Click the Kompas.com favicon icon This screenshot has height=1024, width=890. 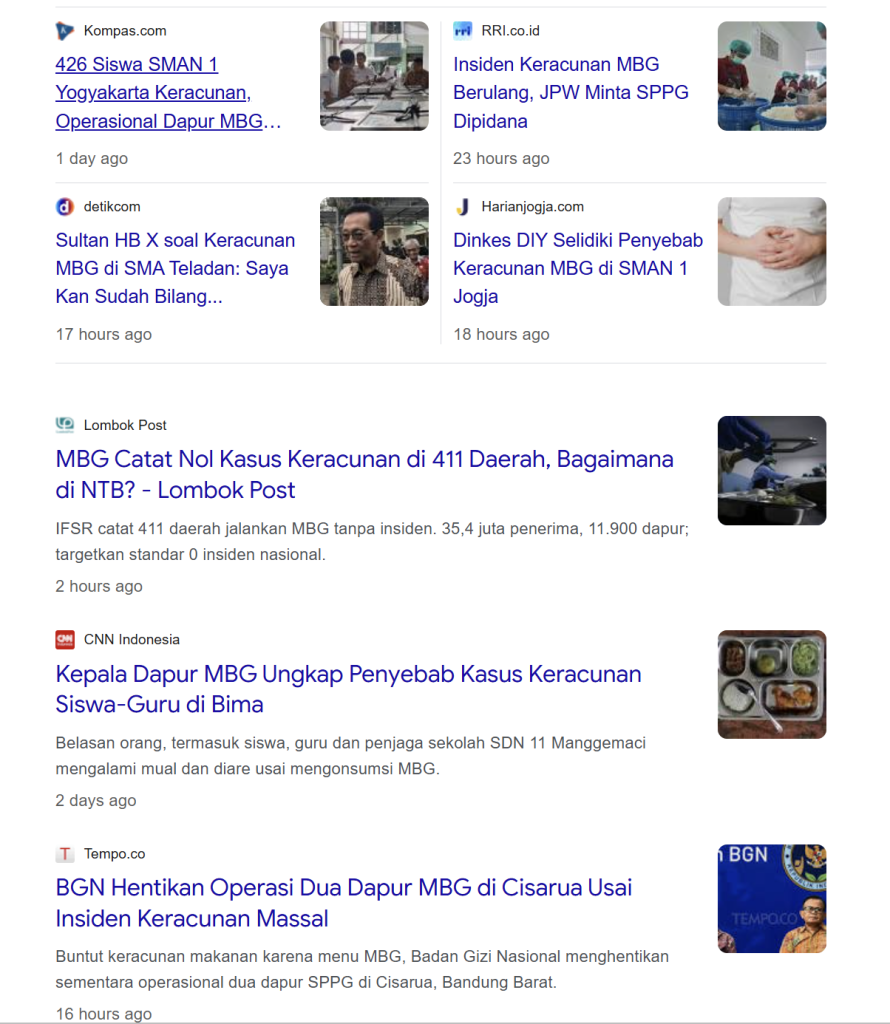pos(65,31)
